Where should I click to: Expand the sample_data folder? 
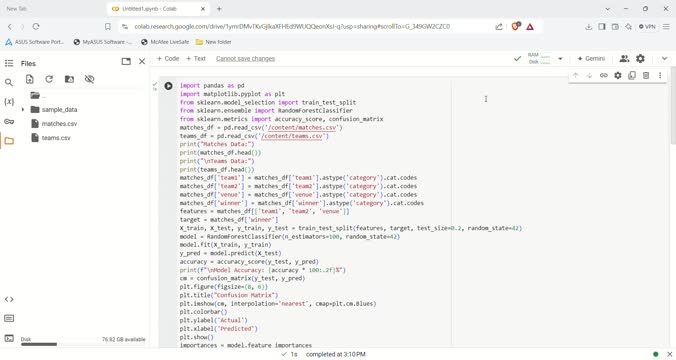click(23, 110)
